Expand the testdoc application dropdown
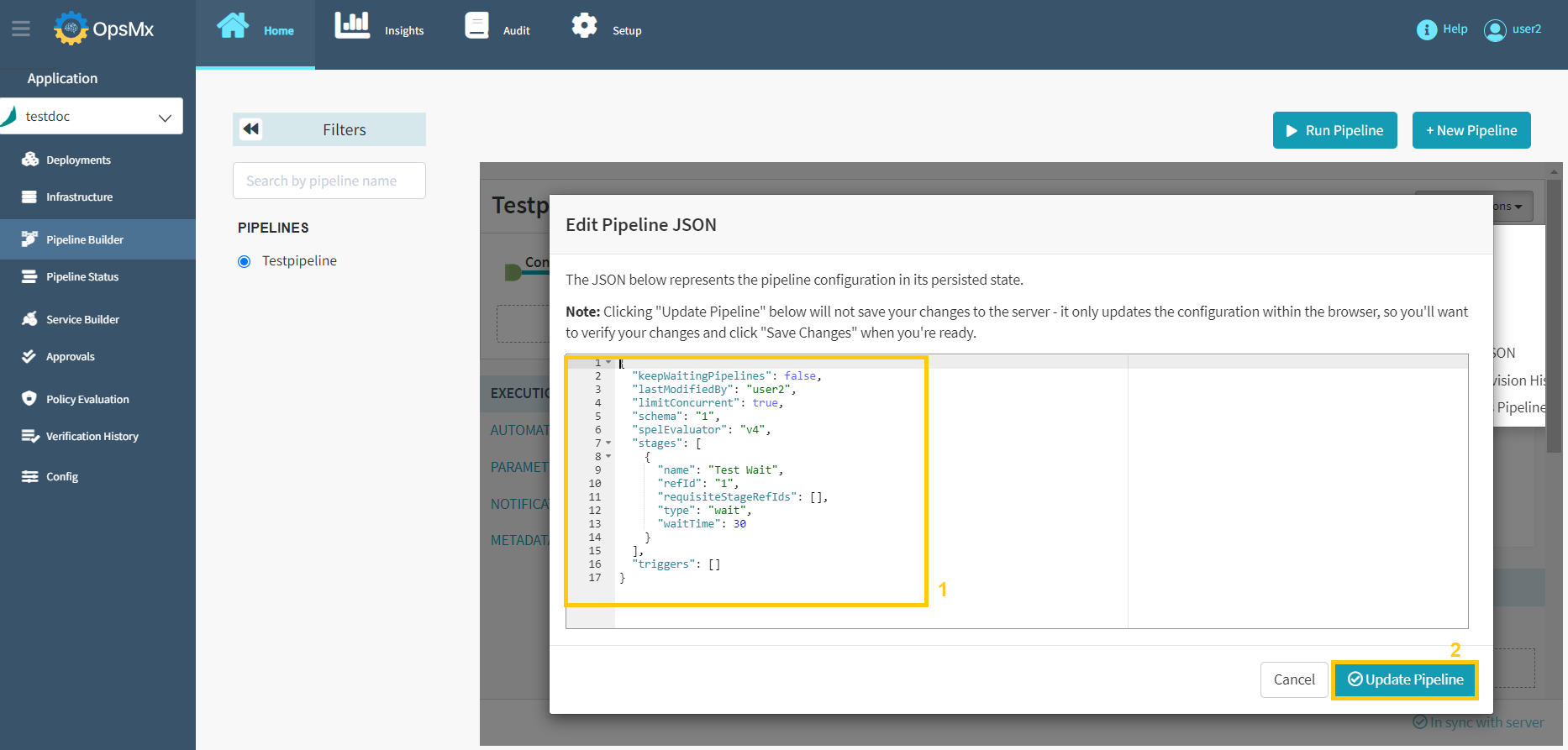 (165, 117)
